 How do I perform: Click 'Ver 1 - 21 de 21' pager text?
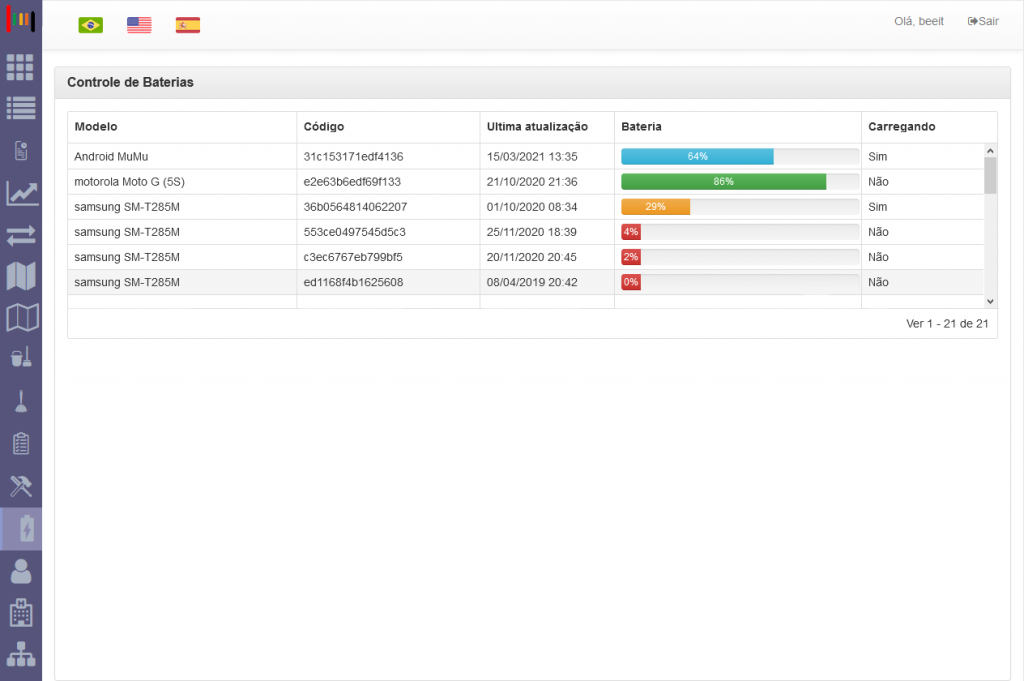coord(947,324)
